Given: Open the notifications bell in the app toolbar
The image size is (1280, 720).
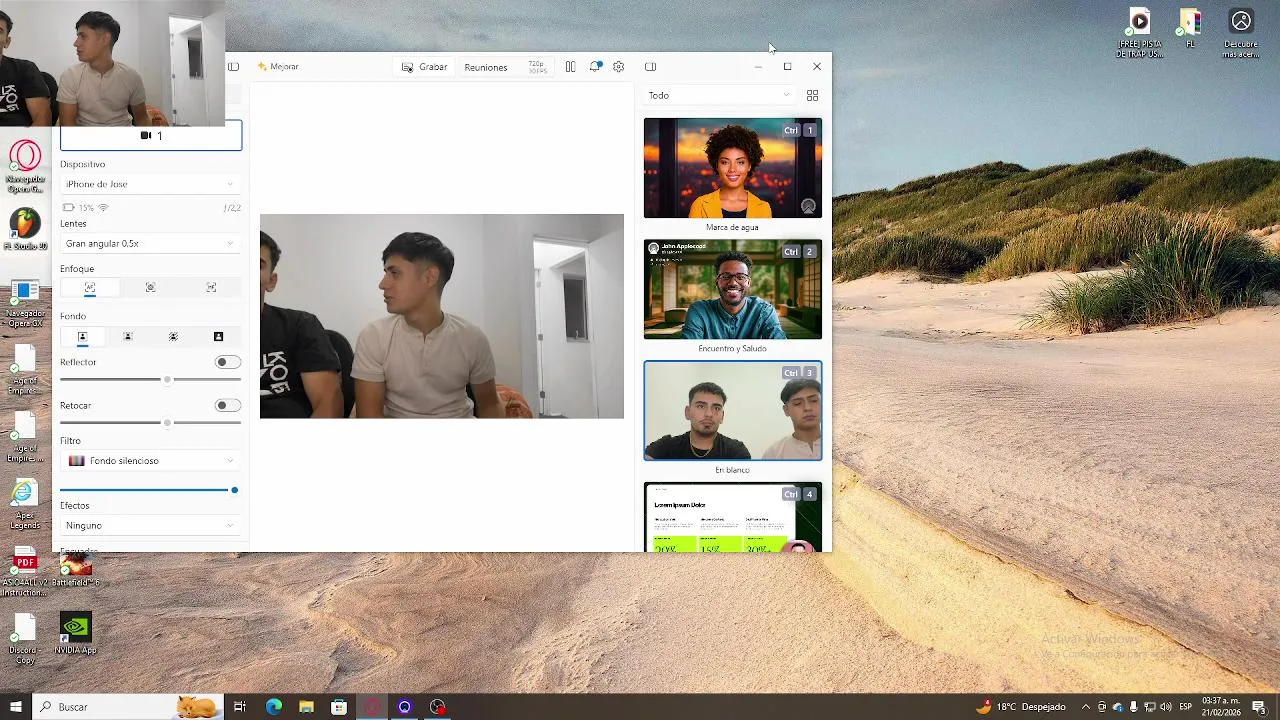Looking at the screenshot, I should tap(595, 67).
